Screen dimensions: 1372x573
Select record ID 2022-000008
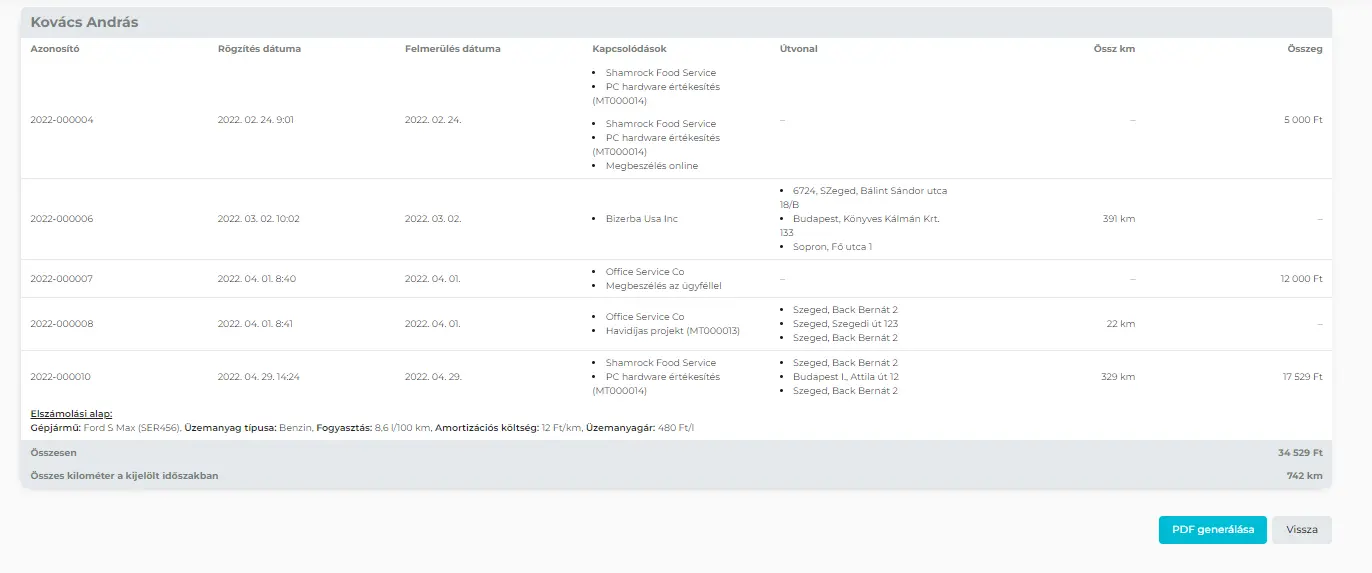tap(62, 324)
